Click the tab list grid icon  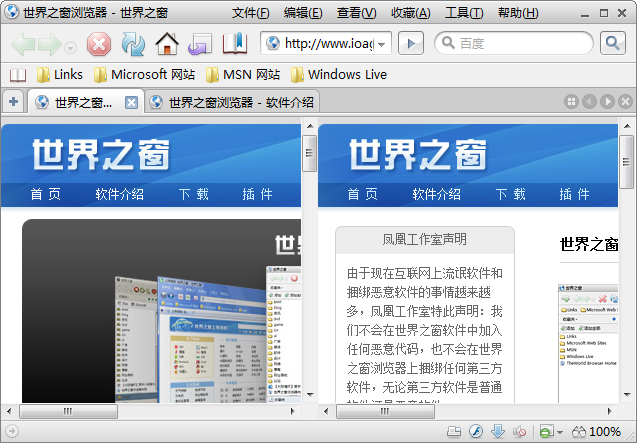click(x=571, y=102)
